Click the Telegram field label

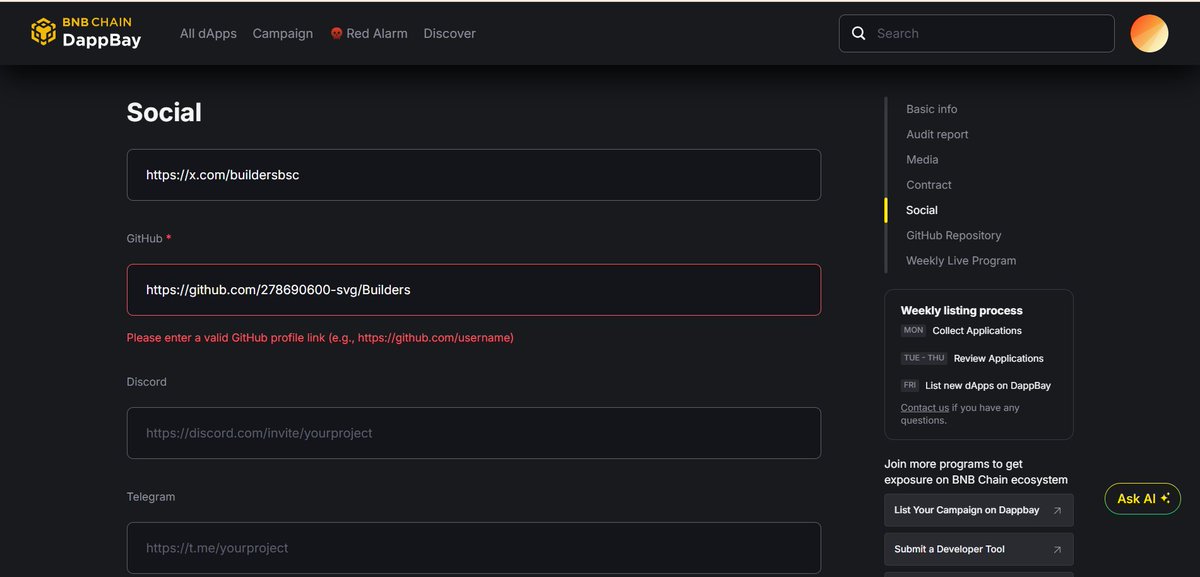pyautogui.click(x=151, y=497)
